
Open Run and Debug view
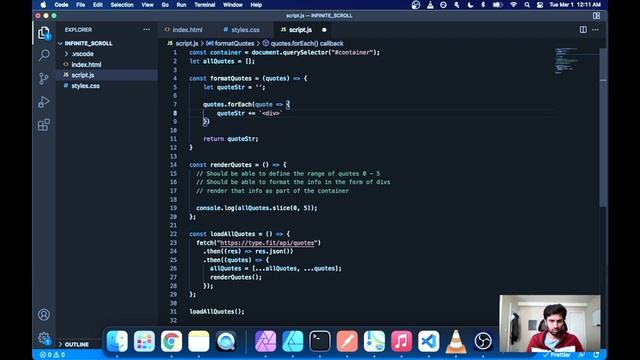tap(44, 102)
